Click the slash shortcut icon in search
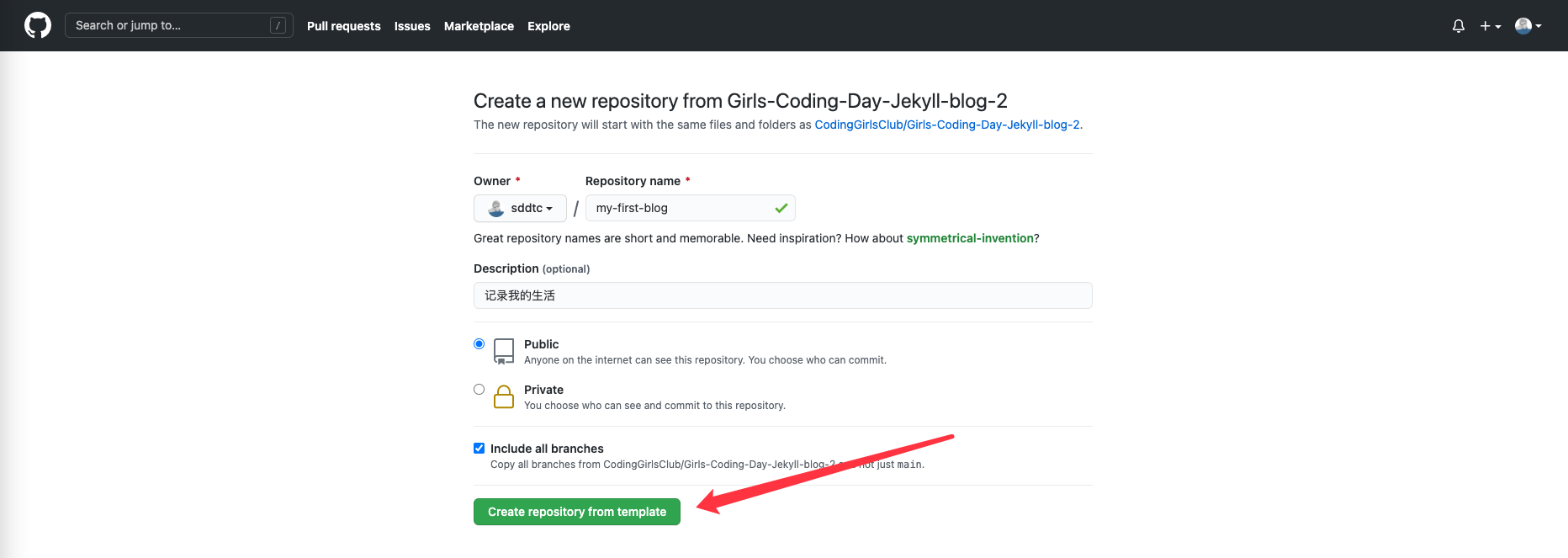This screenshot has width=1568, height=558. pyautogui.click(x=278, y=25)
